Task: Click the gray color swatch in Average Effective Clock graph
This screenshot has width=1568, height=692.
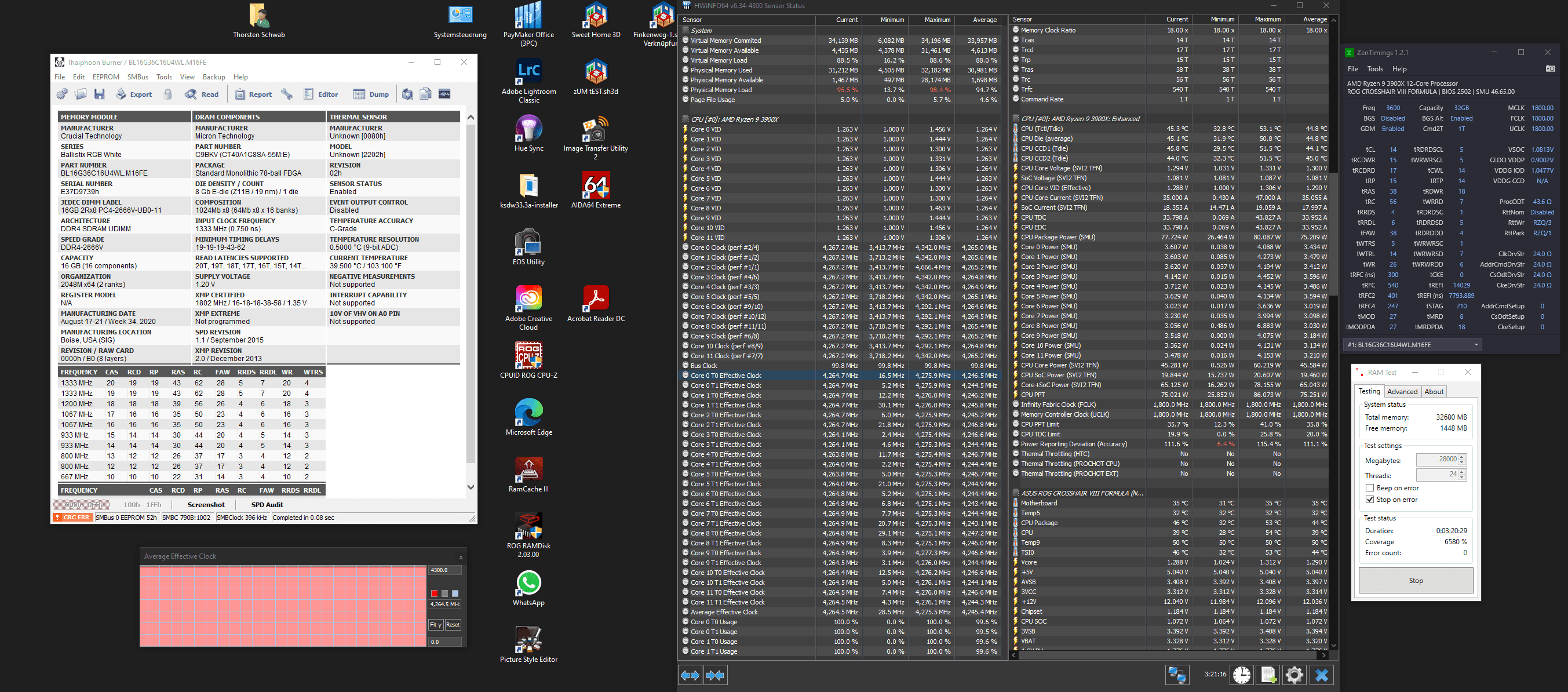Action: 444,593
